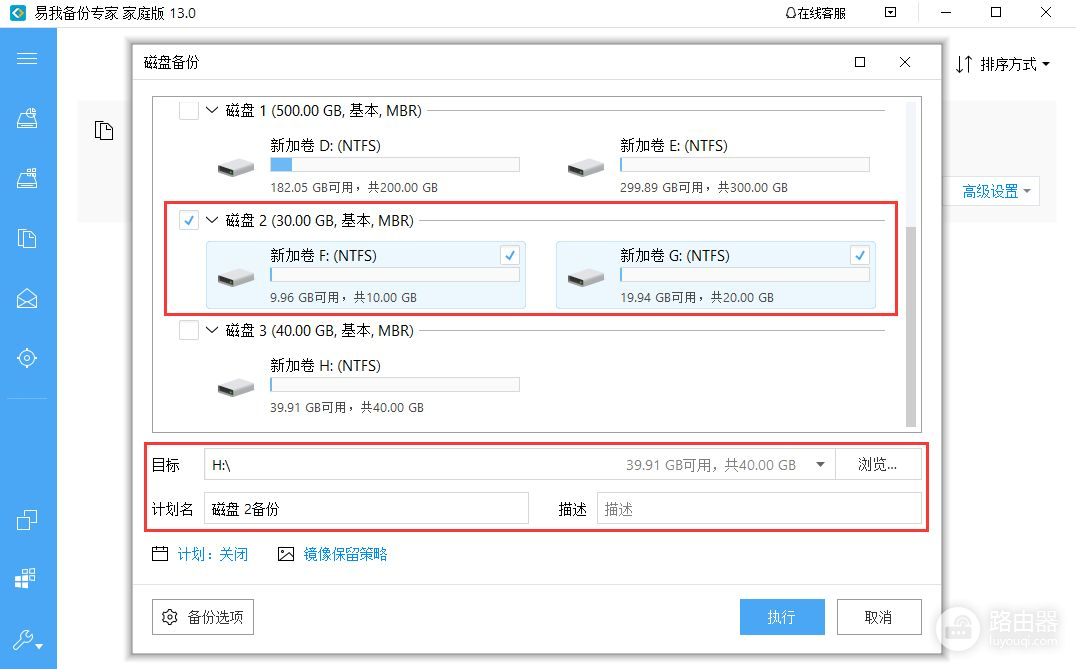Open the 目标 H:\ destination dropdown
Viewport: 1076px width, 669px height.
point(820,465)
